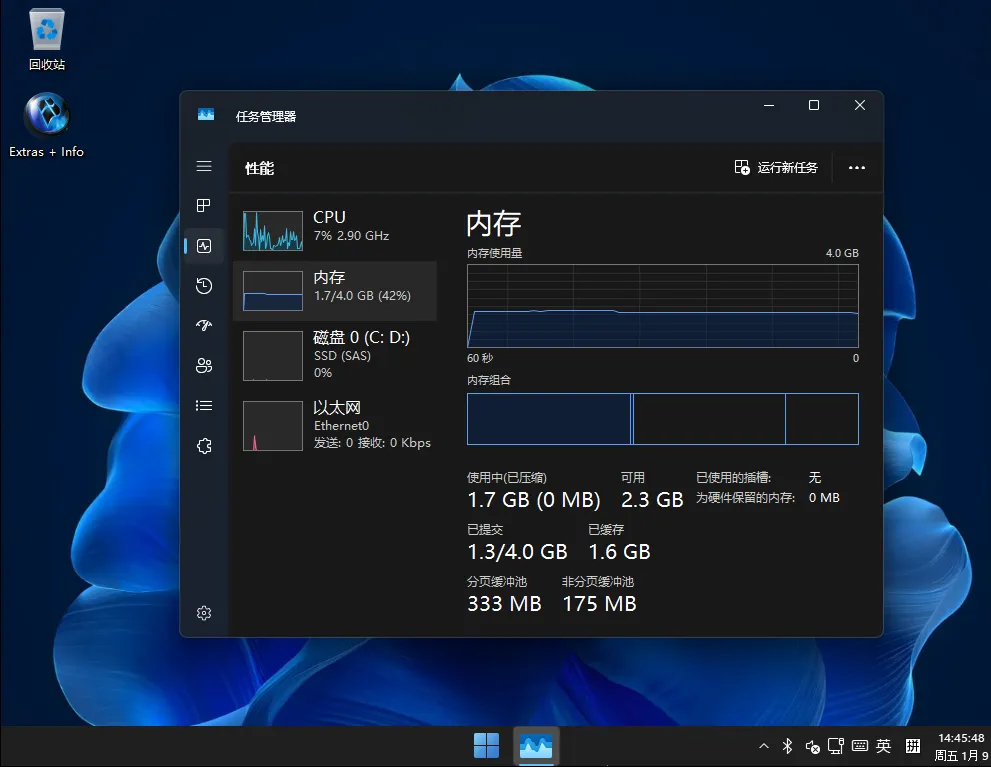Open the Processes page in Task Manager
Viewport: 991px width, 767px height.
coord(204,206)
